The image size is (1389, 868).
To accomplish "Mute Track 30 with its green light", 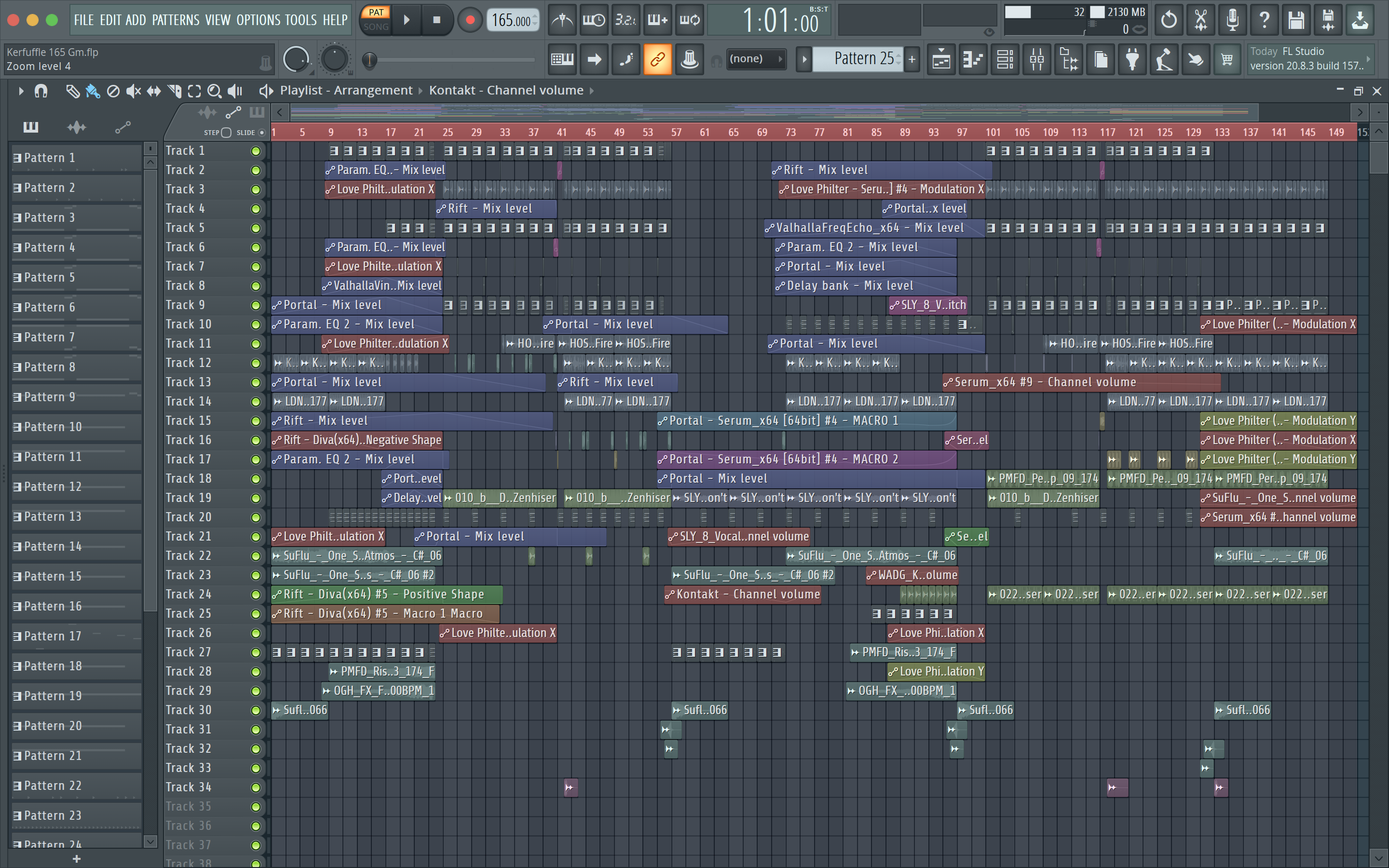I will coord(256,710).
